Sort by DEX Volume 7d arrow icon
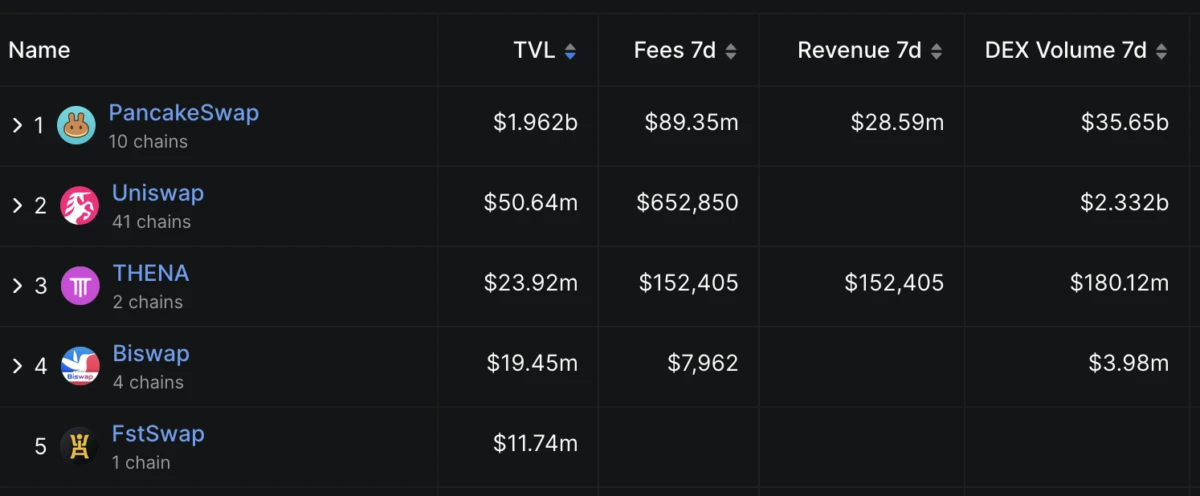1200x496 pixels. pos(1161,51)
